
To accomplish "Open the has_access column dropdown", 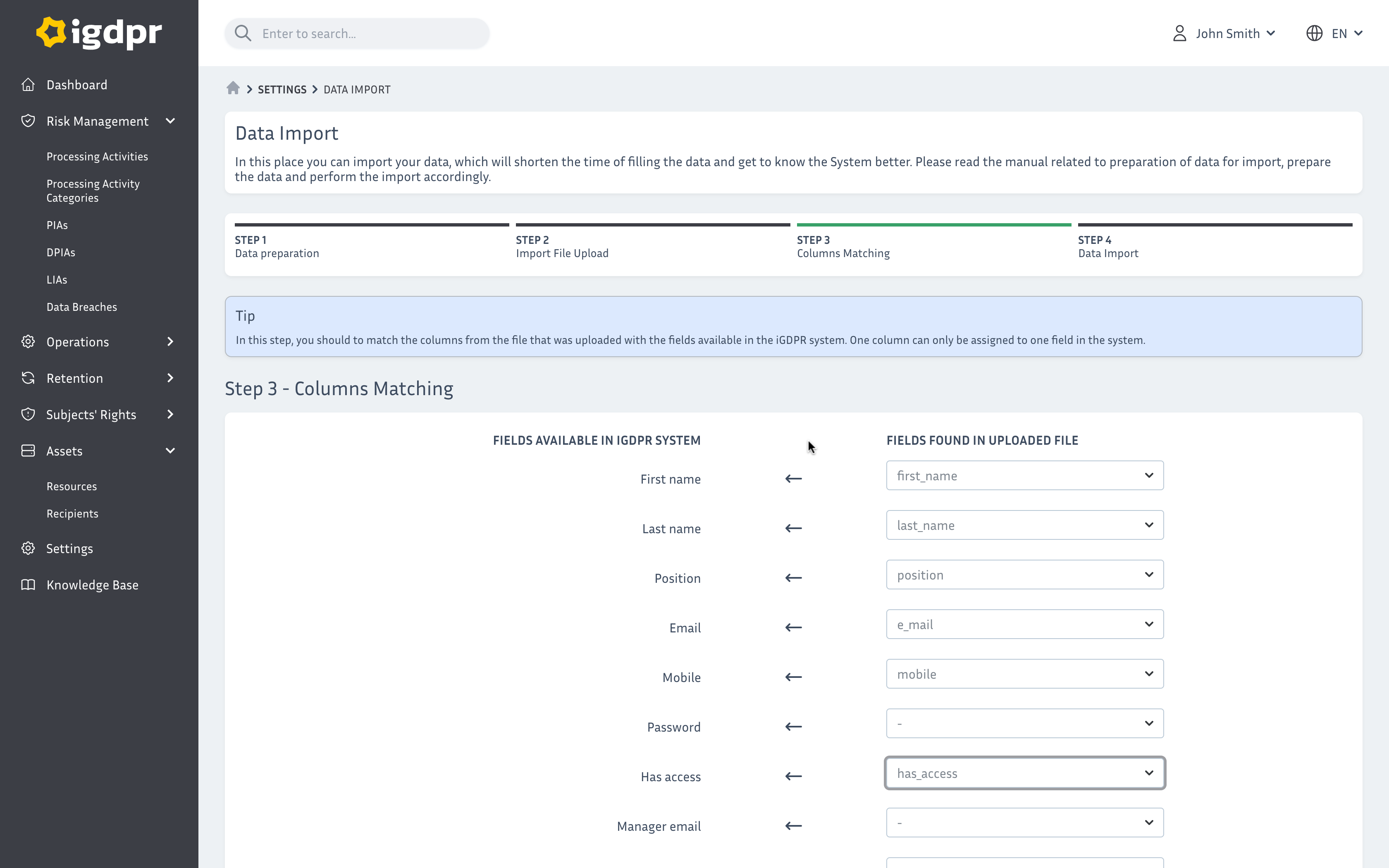I will [x=1024, y=773].
